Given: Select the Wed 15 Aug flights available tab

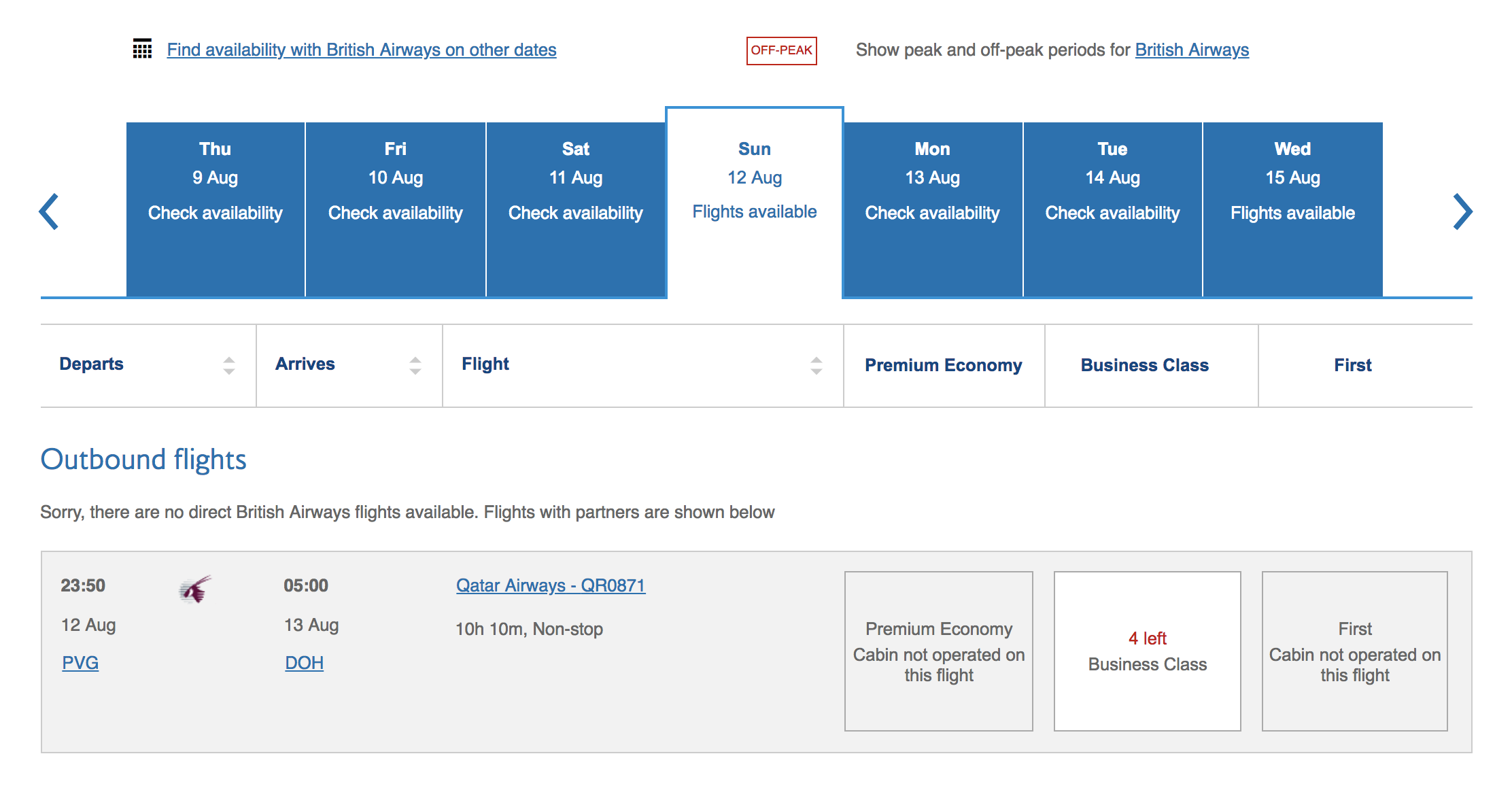Looking at the screenshot, I should click(1293, 209).
